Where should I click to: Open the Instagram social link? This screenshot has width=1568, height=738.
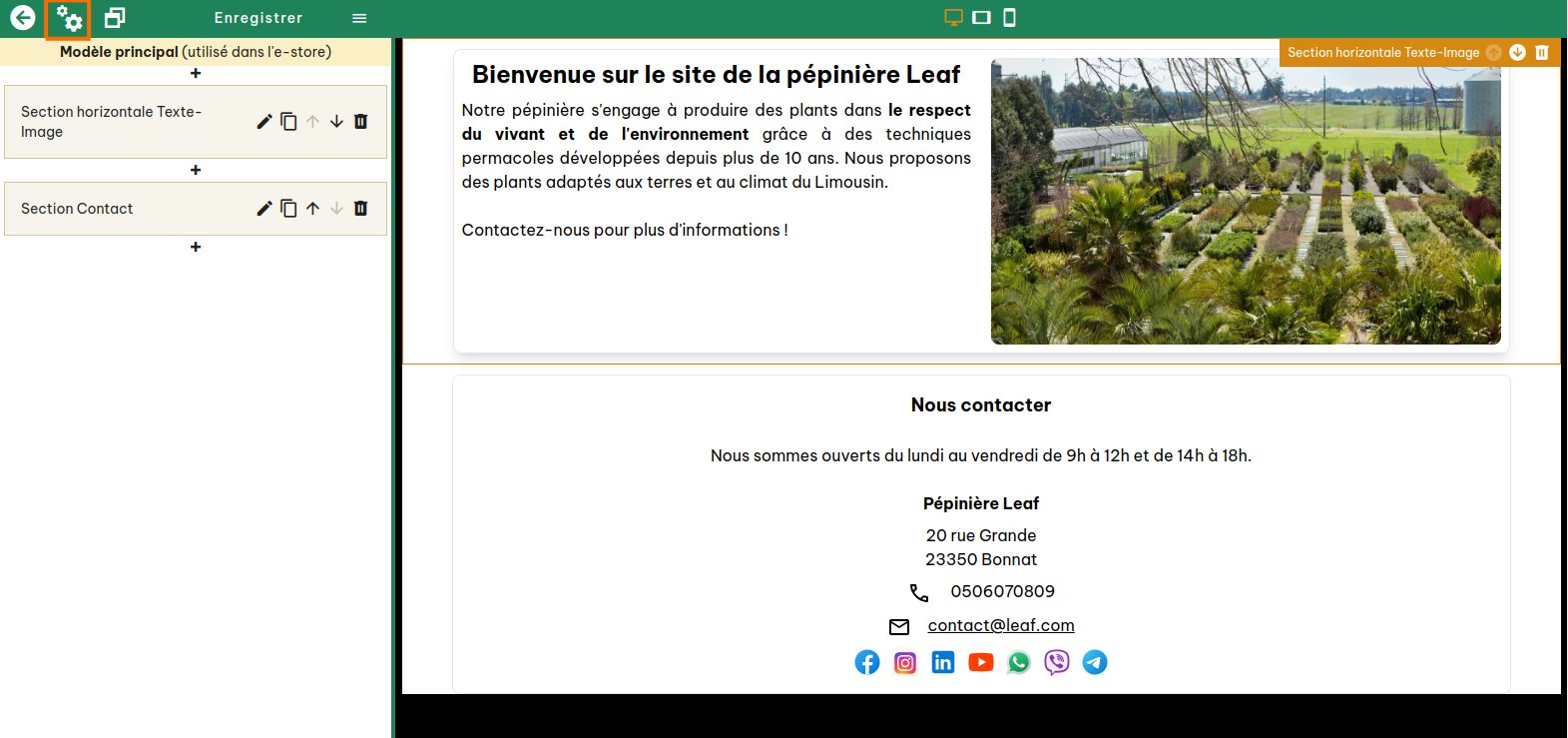(x=905, y=662)
